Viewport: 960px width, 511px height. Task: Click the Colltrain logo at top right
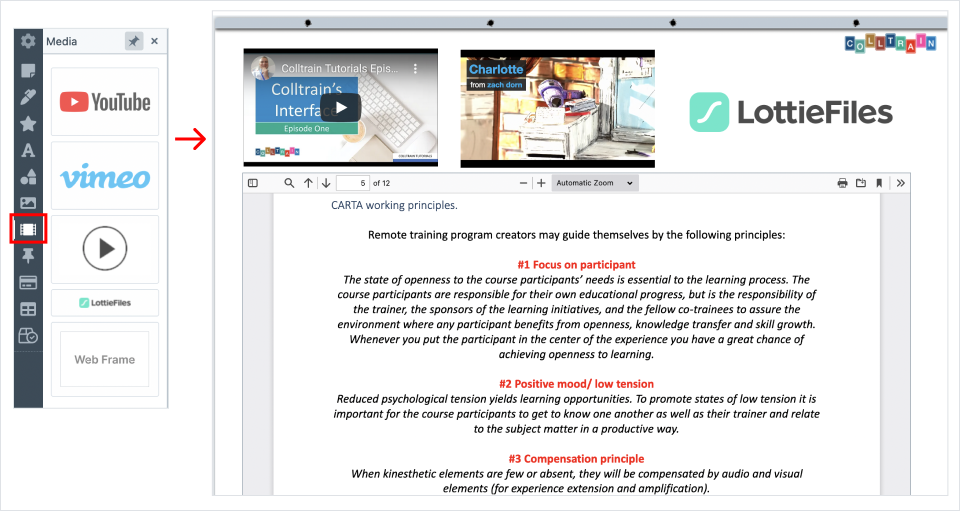(890, 43)
